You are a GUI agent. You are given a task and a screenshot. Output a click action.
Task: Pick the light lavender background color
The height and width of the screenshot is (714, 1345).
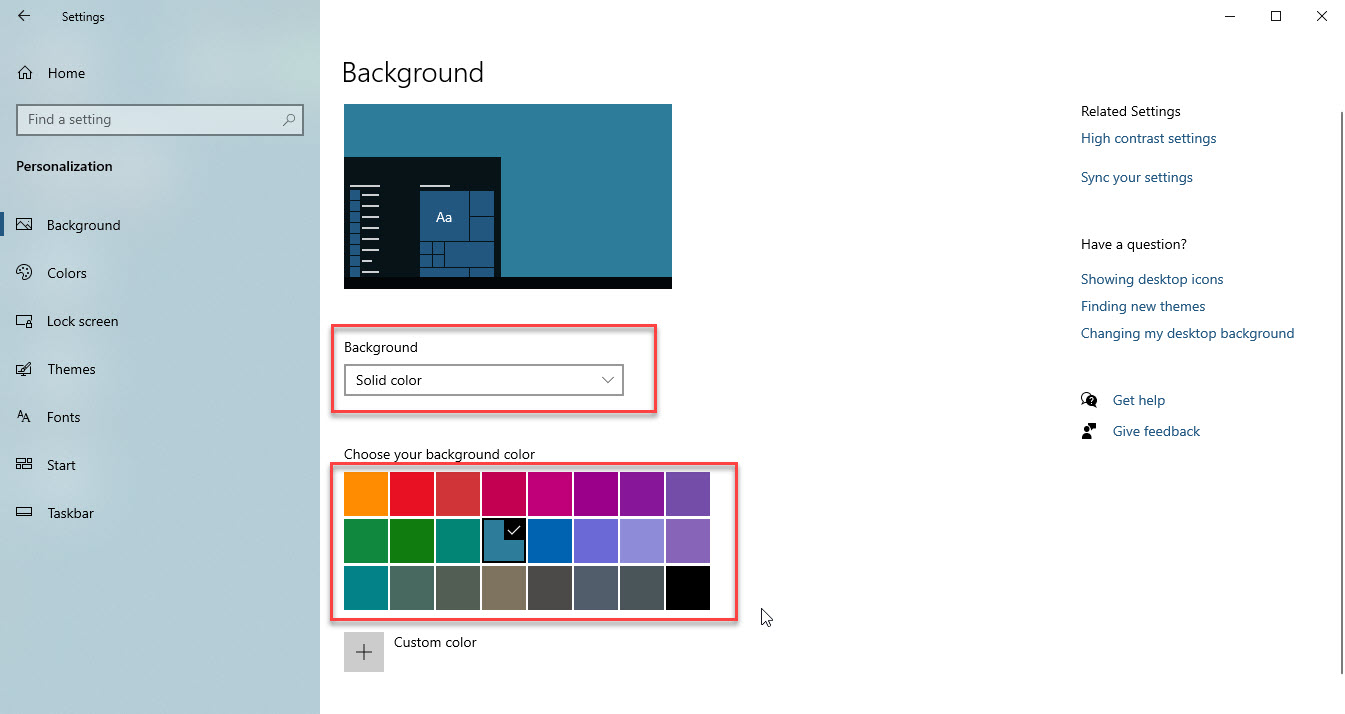pos(642,541)
